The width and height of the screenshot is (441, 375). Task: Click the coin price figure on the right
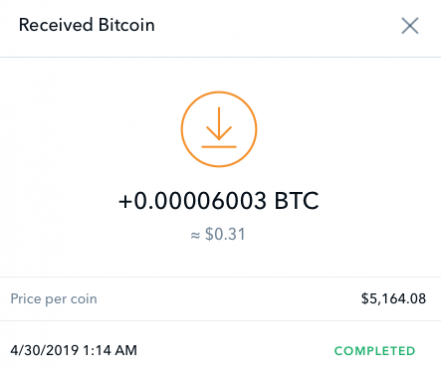[x=393, y=299]
